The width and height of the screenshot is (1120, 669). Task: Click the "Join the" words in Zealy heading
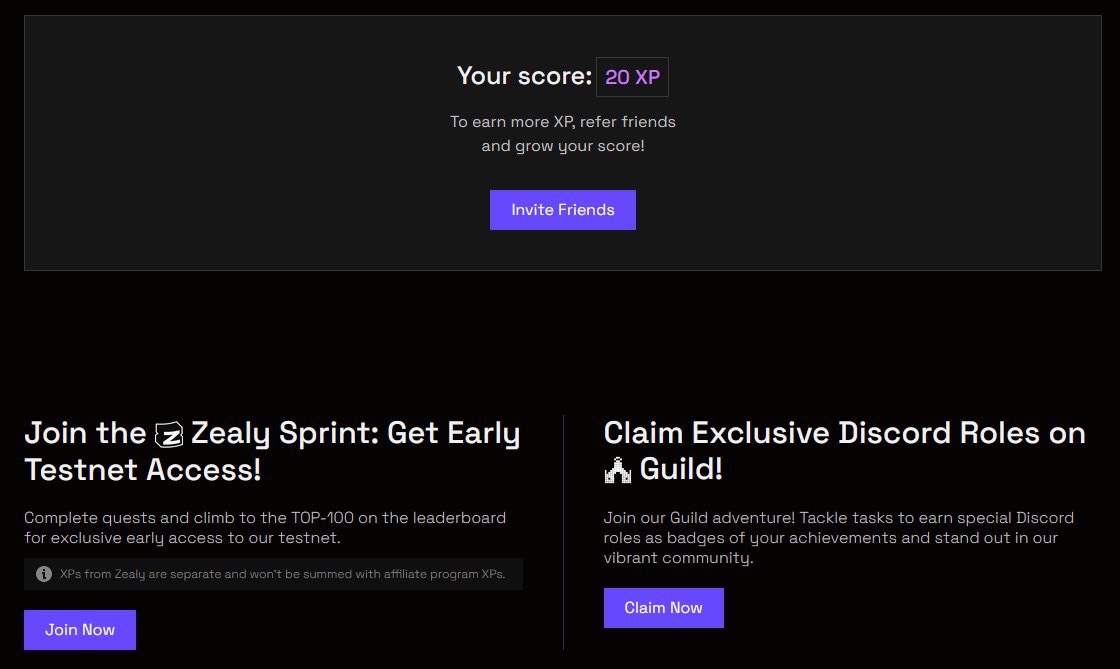[85, 434]
